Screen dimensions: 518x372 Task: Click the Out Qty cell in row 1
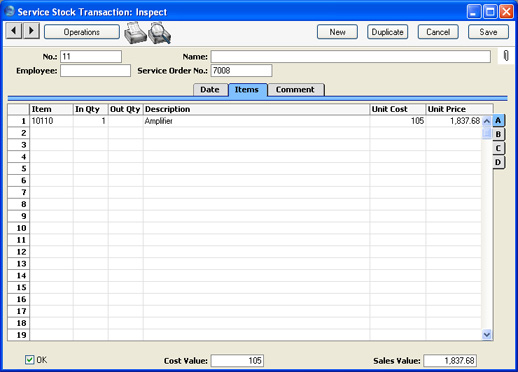(x=126, y=121)
